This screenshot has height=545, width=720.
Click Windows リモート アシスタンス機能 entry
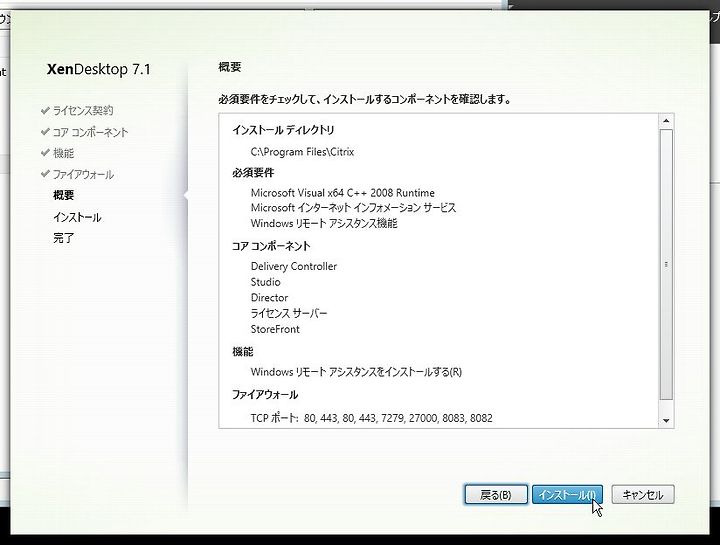coord(324,224)
